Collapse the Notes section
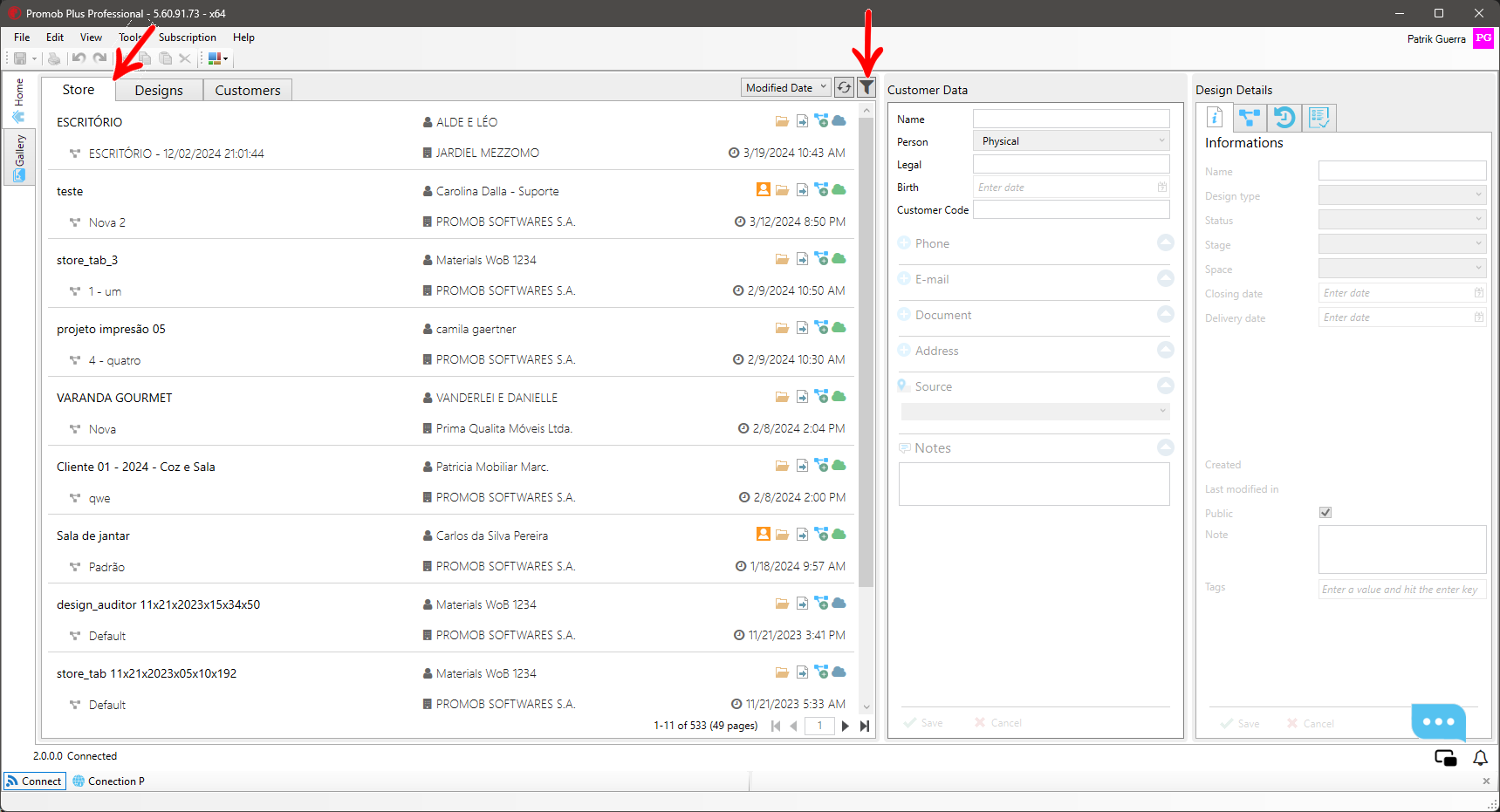 (1165, 447)
